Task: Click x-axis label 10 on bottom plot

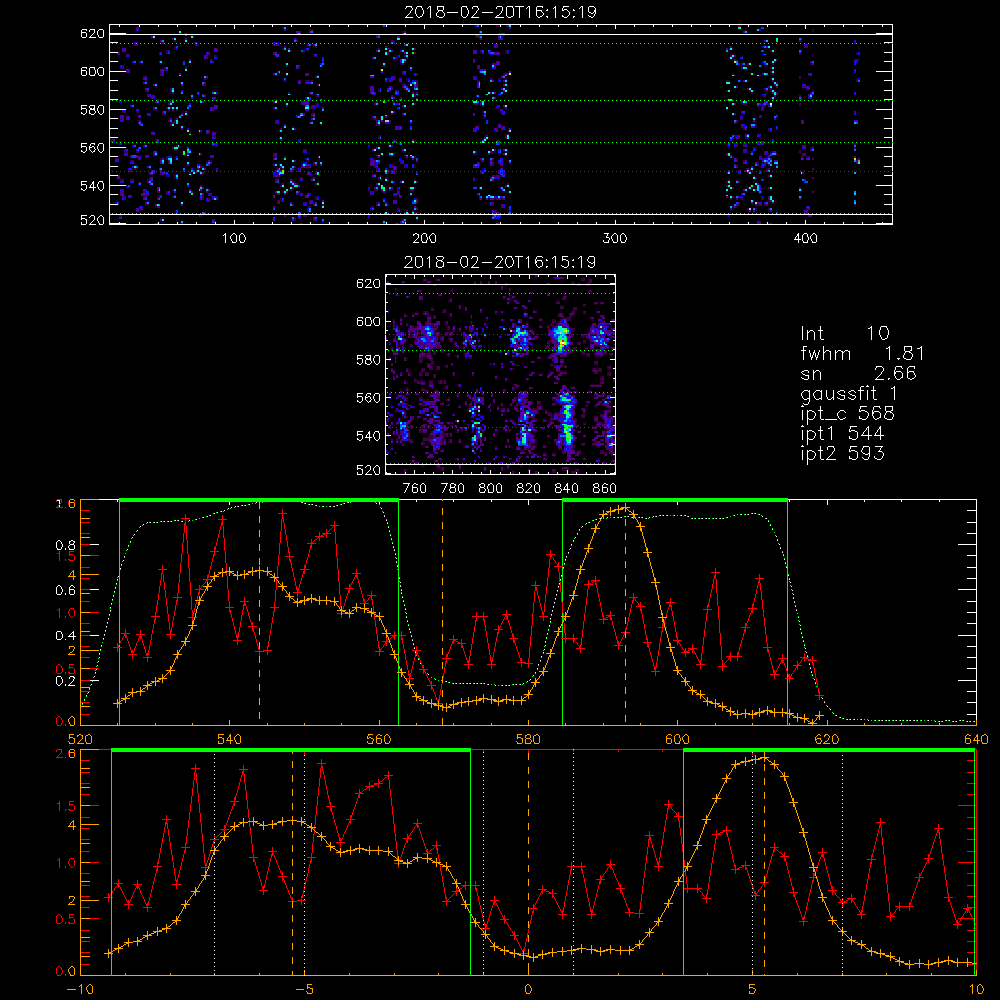Action: pos(976,990)
